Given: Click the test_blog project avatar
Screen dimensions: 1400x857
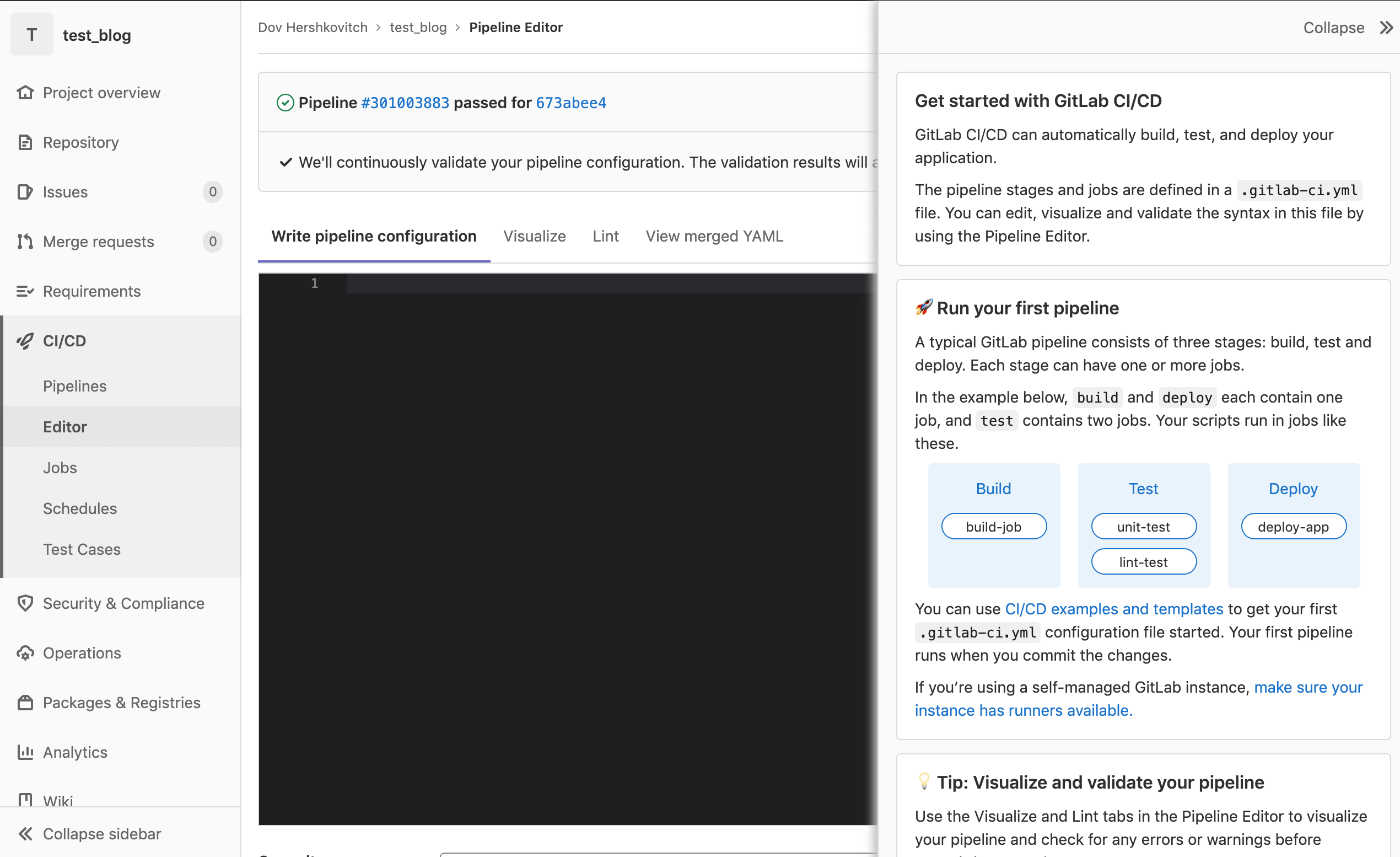Looking at the screenshot, I should 31,35.
